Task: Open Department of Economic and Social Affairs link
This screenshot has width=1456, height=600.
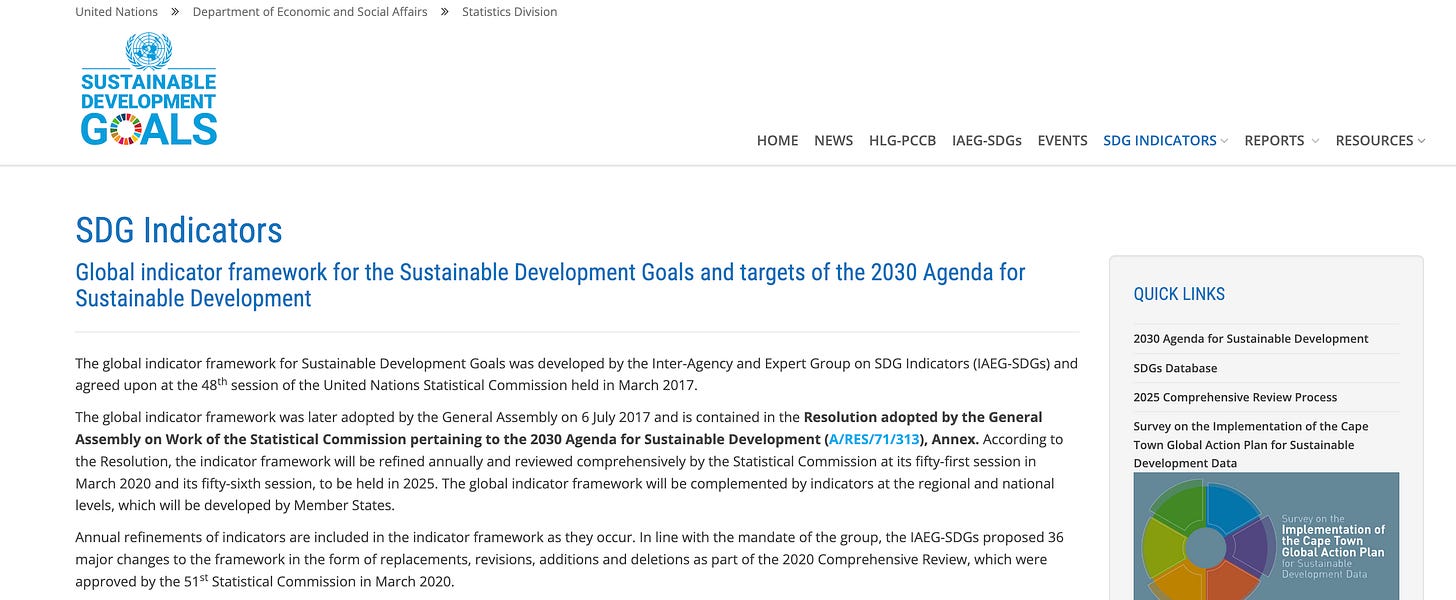Action: point(310,12)
